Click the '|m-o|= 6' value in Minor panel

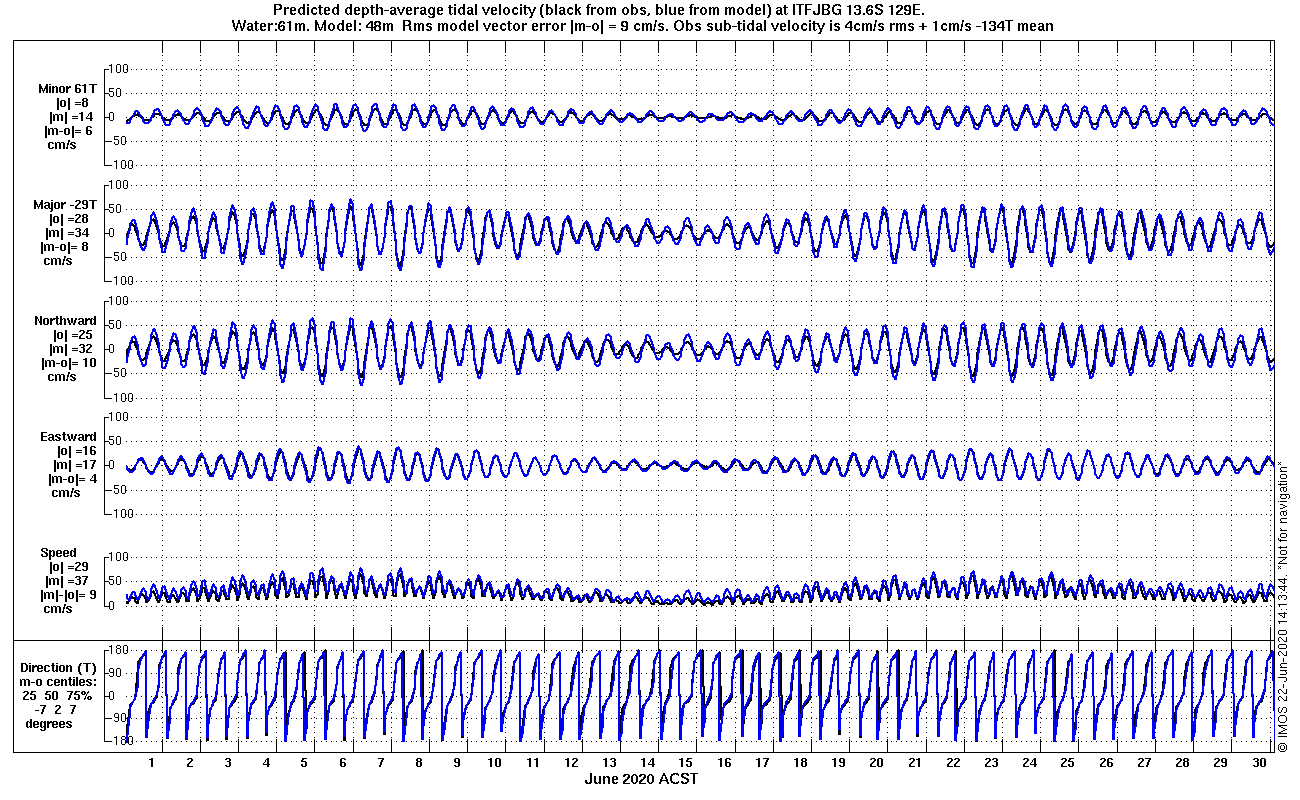tap(68, 131)
